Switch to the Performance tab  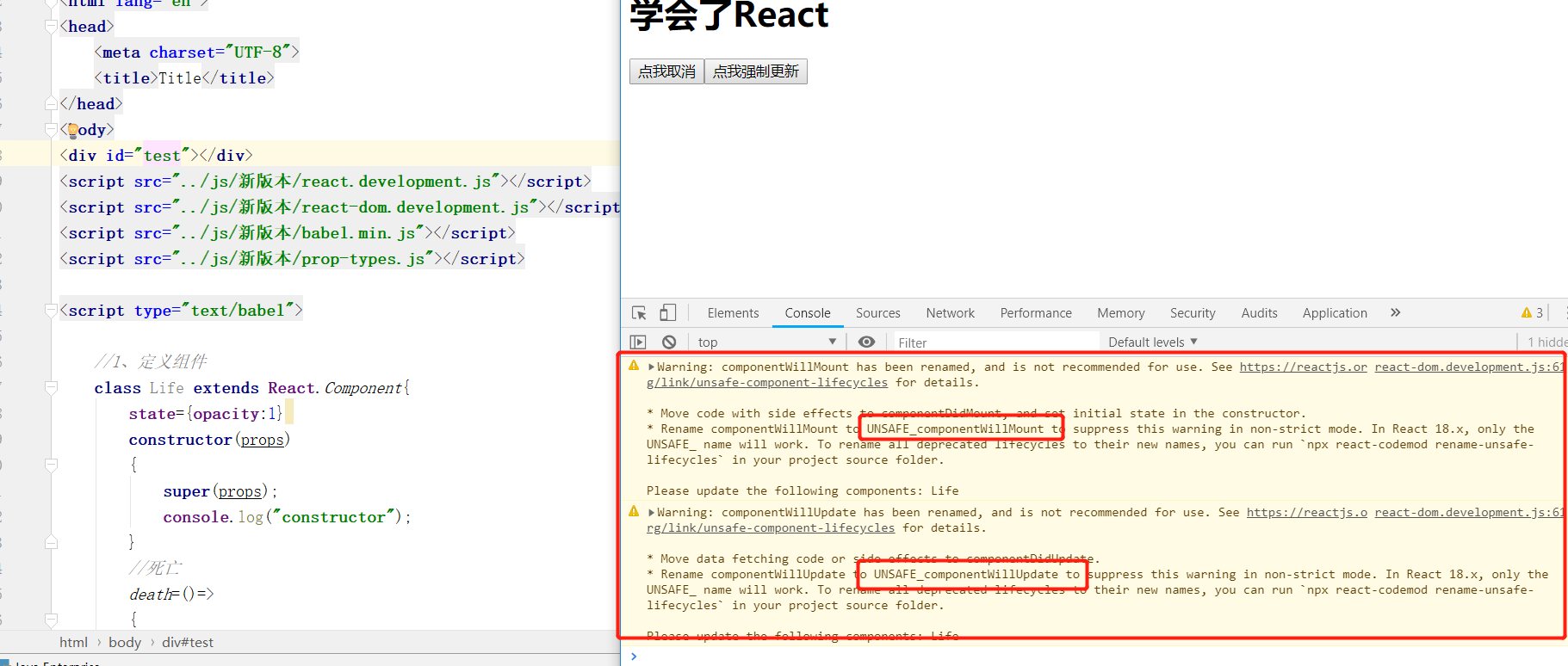pyautogui.click(x=1036, y=313)
